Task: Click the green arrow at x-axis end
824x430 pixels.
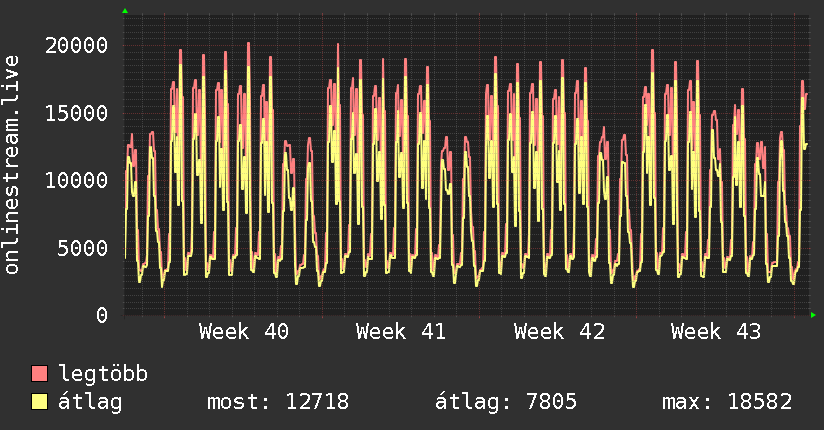Action: click(x=814, y=315)
